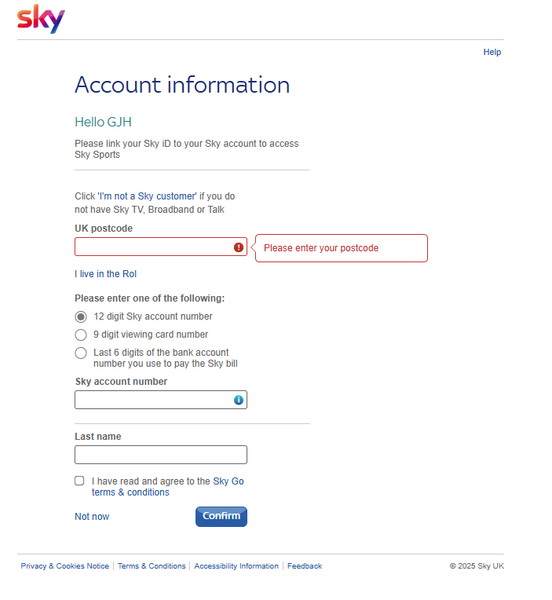Select 12 digit Sky account number option
Viewport: 552px width, 600px height.
(81, 317)
